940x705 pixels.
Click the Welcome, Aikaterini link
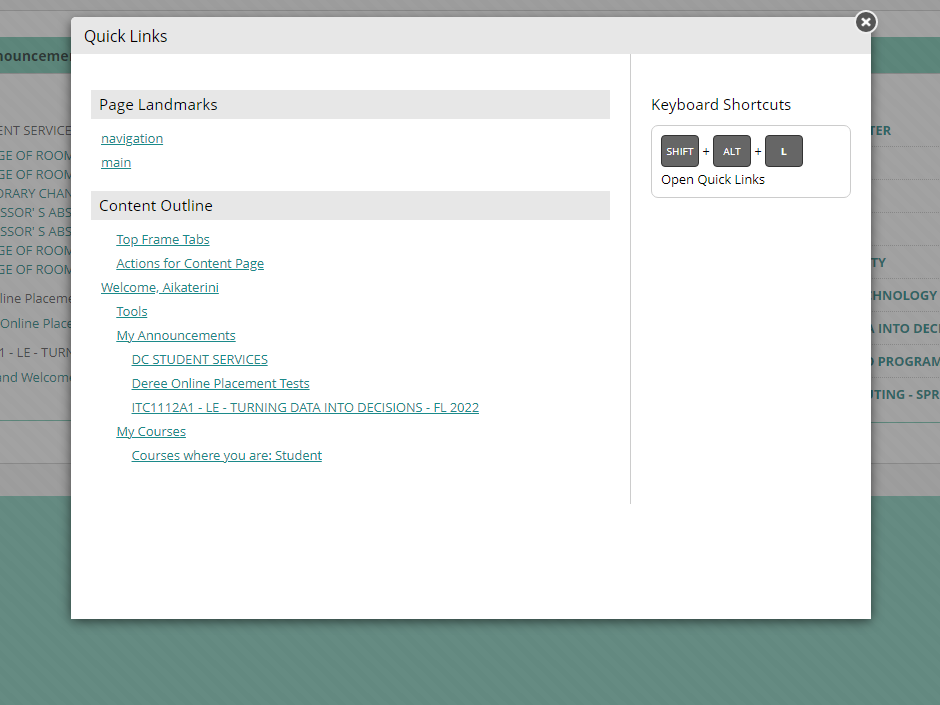tap(159, 287)
